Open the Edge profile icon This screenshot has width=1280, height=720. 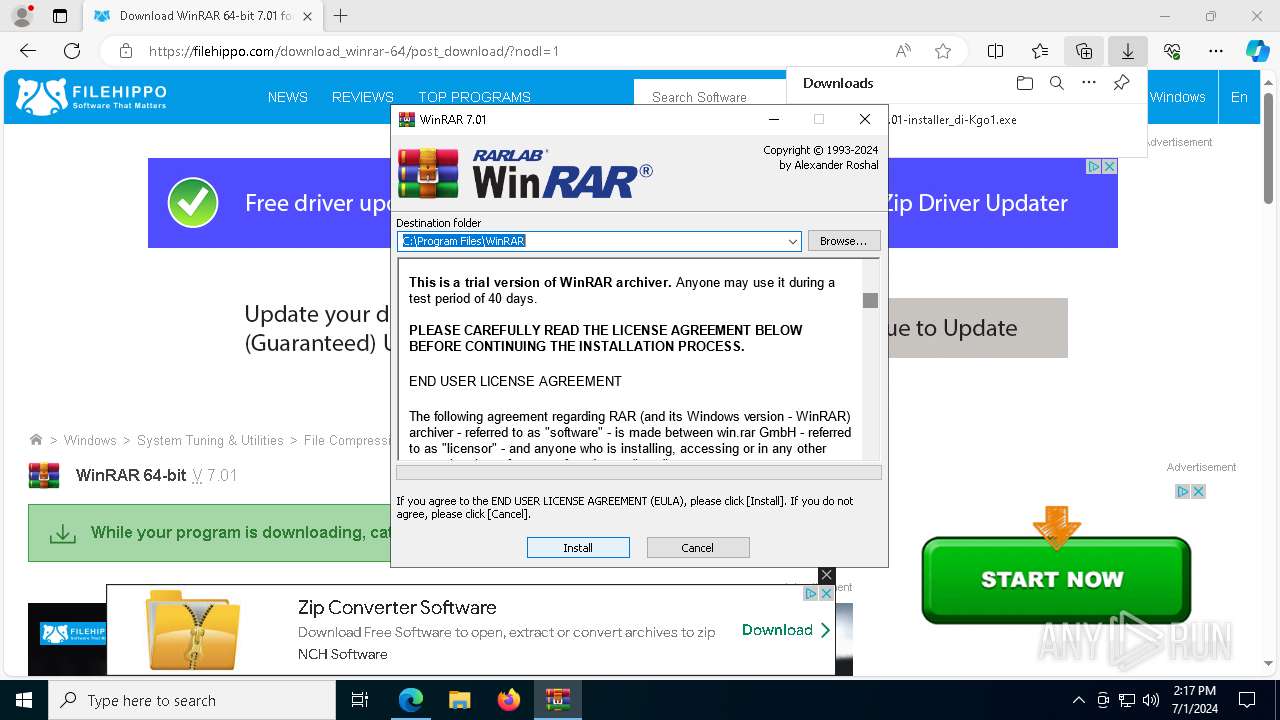[x=22, y=16]
